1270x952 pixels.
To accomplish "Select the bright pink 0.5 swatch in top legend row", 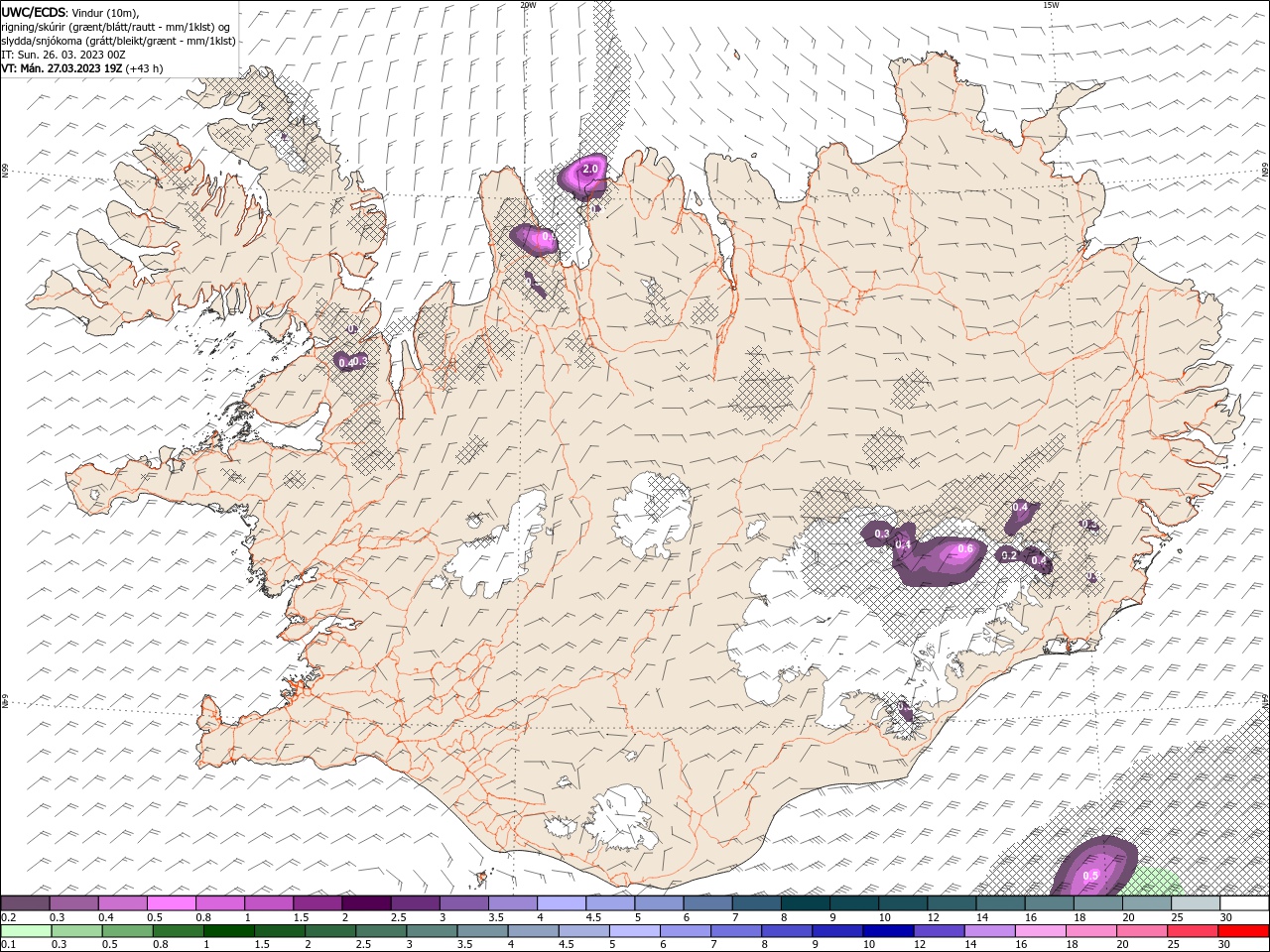I will tap(171, 903).
